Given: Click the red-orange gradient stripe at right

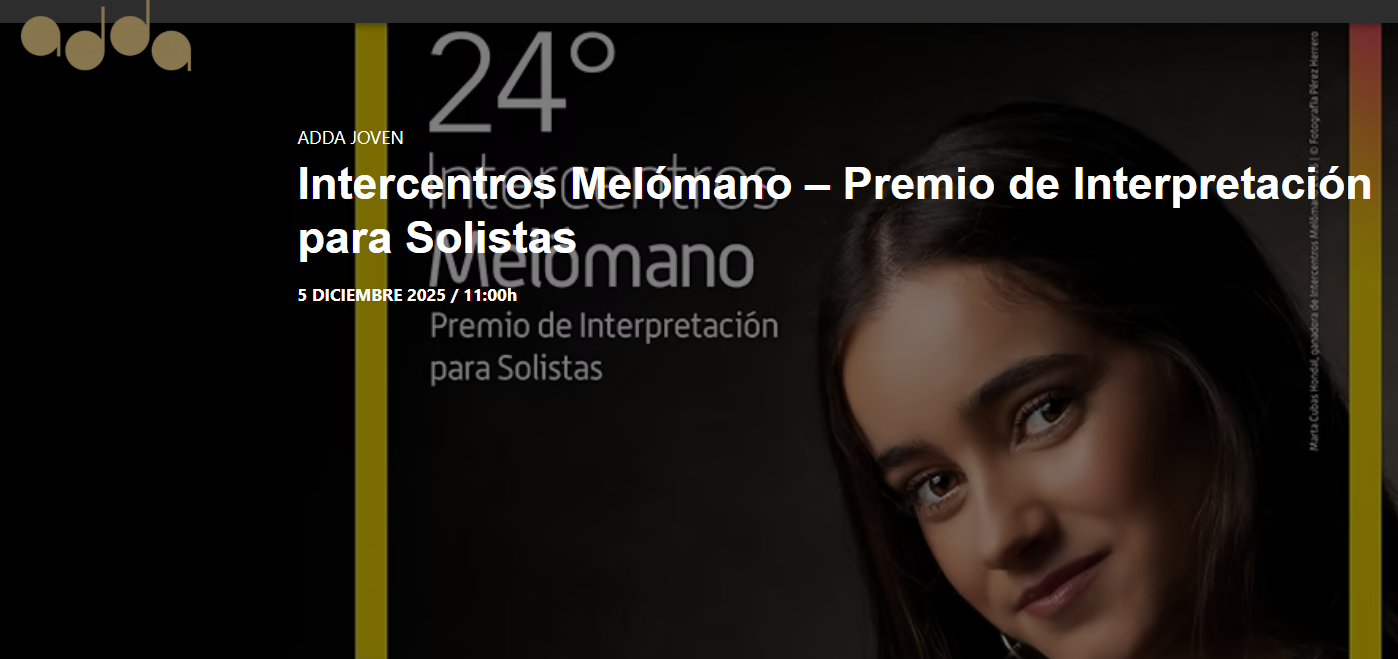Looking at the screenshot, I should [x=1365, y=340].
